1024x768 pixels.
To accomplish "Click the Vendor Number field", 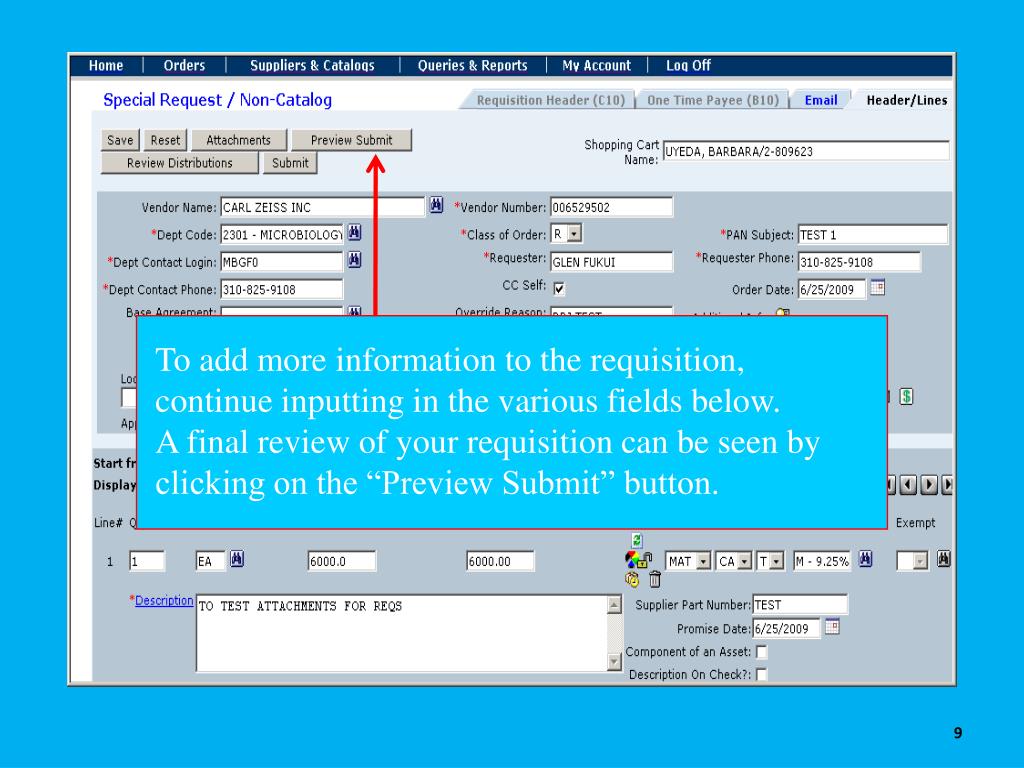I will [611, 207].
